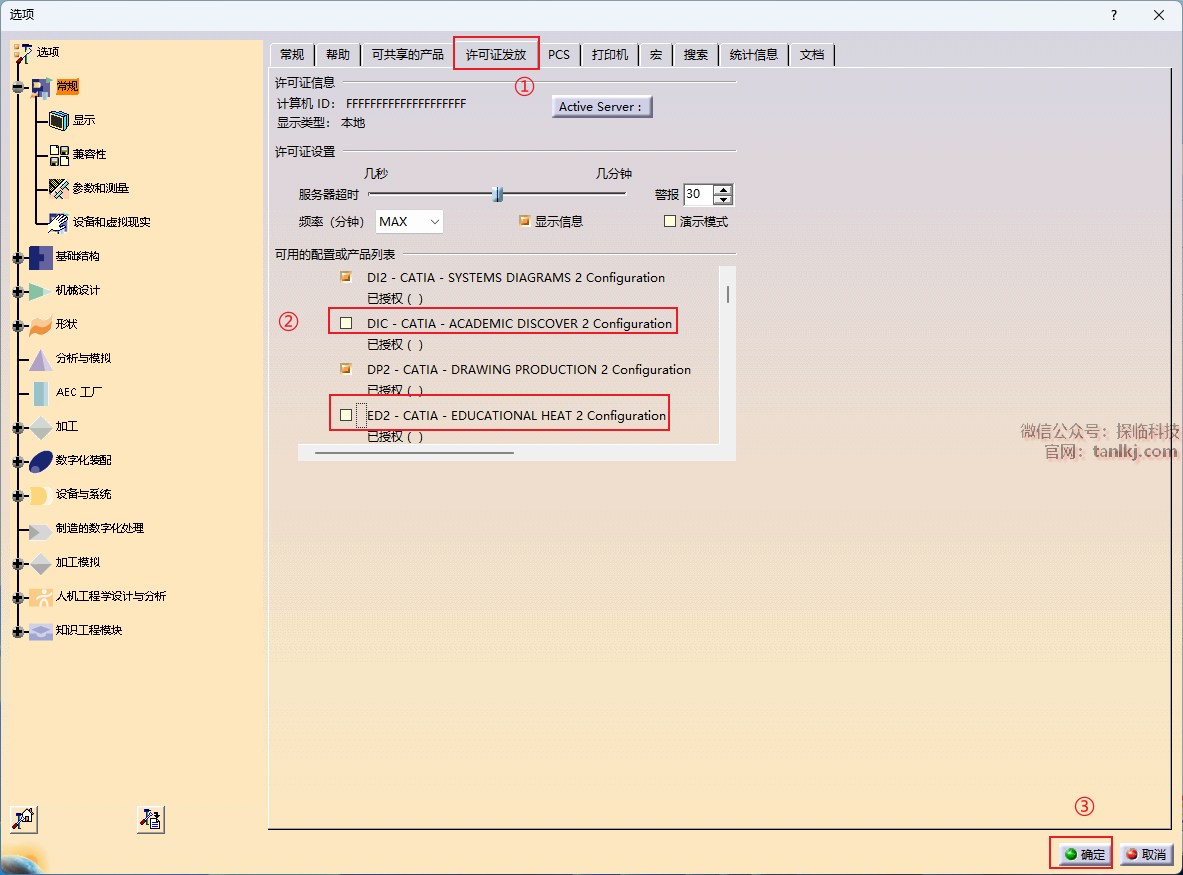Open the 打印机 printers tab
1183x875 pixels.
(610, 54)
